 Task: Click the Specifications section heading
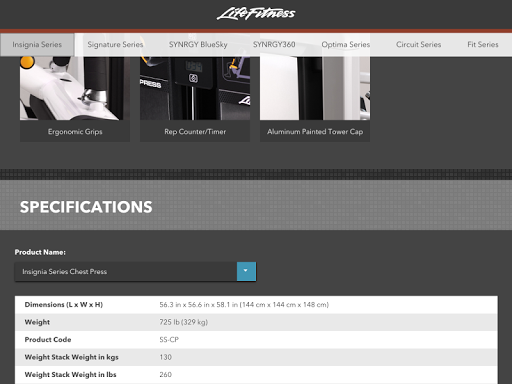coord(86,207)
